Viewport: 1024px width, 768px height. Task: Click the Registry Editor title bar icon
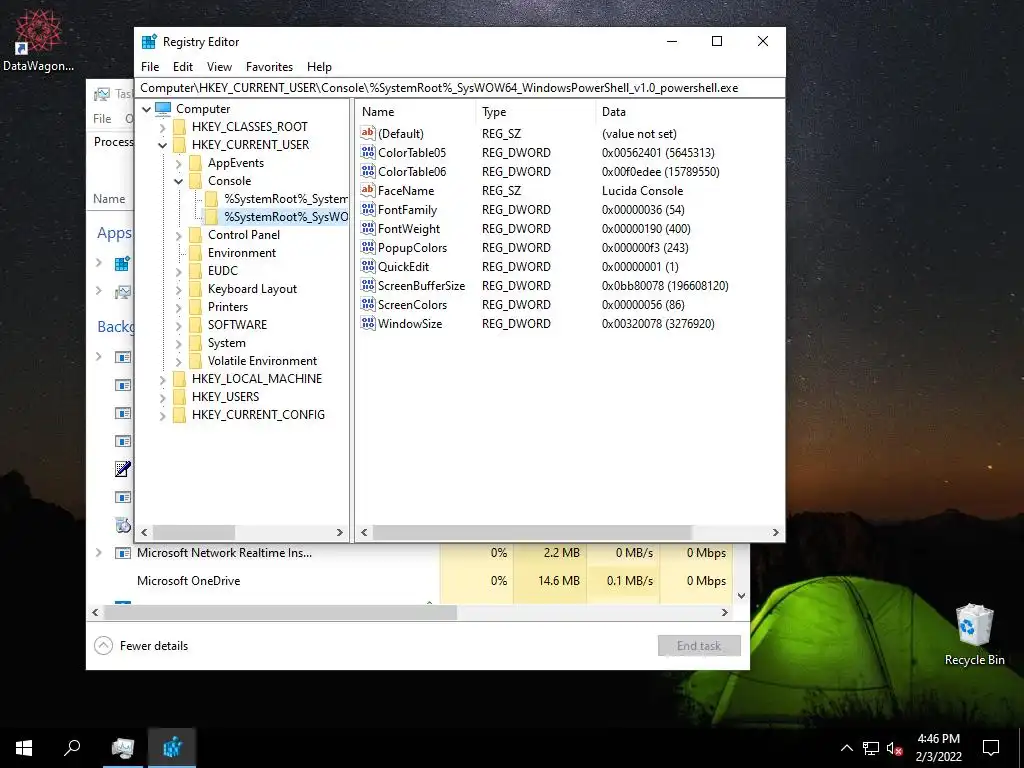click(x=149, y=42)
